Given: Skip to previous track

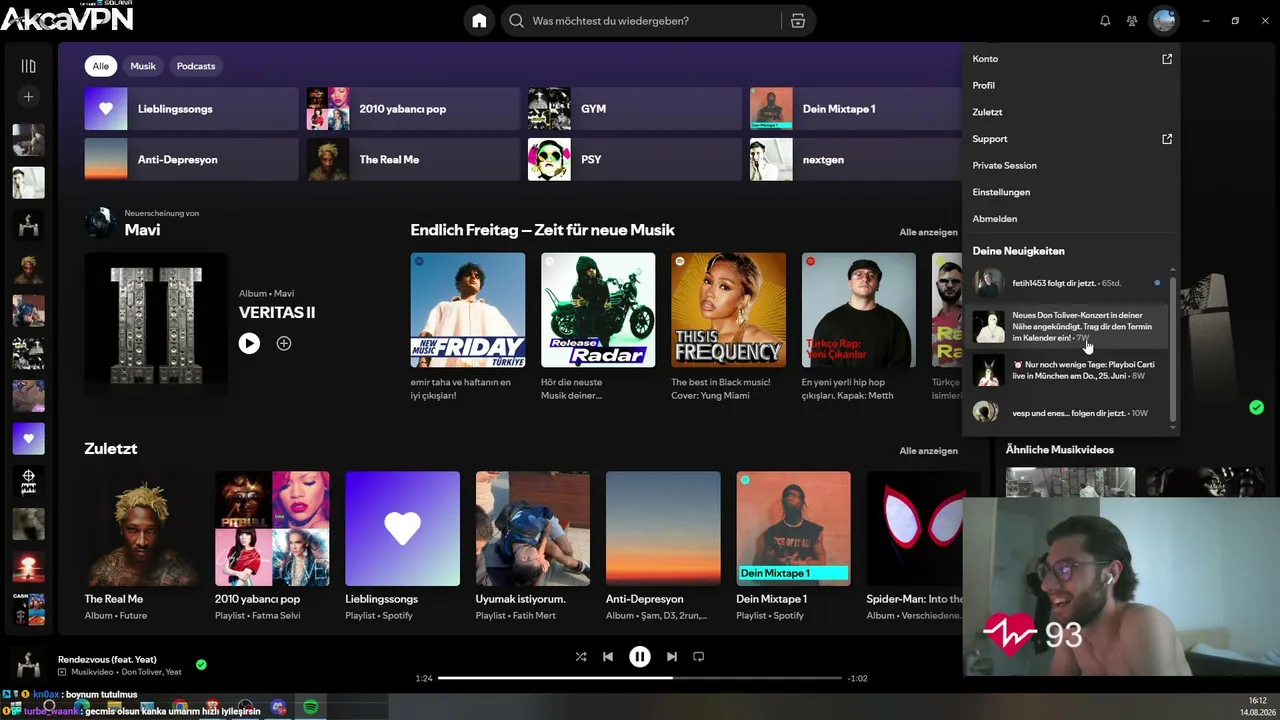Looking at the screenshot, I should (608, 657).
